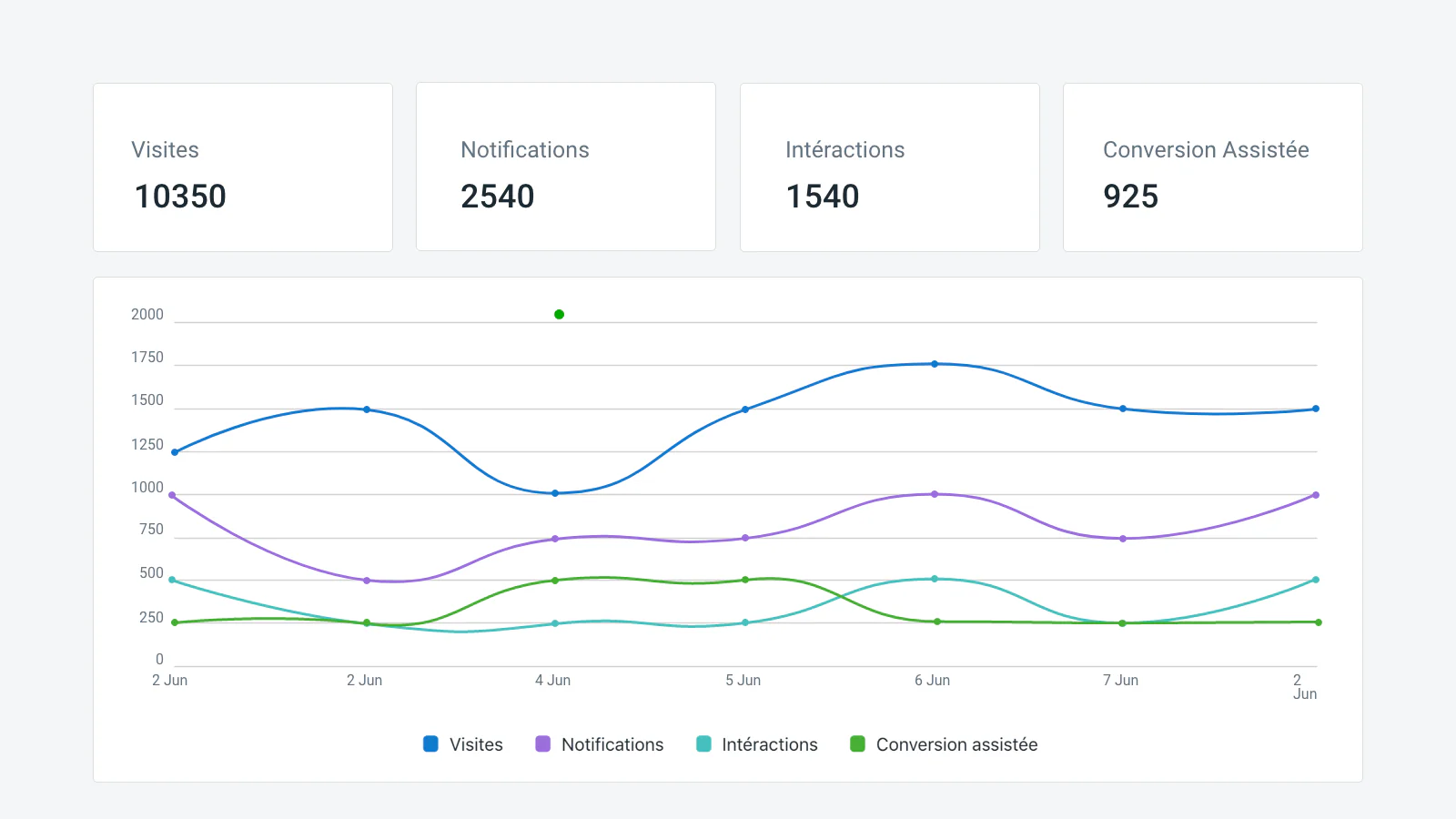Image resolution: width=1456 pixels, height=819 pixels.
Task: Click the 6 Jun axis label
Action: pos(933,681)
